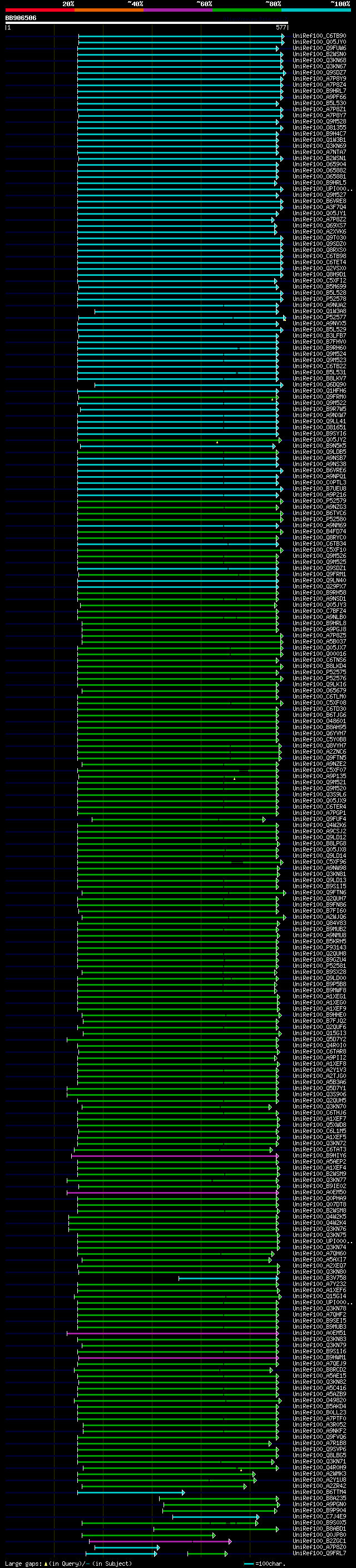Open hit UniRef100_Q05JY0
The height and width of the screenshot is (1568, 356).
pyautogui.click(x=319, y=42)
